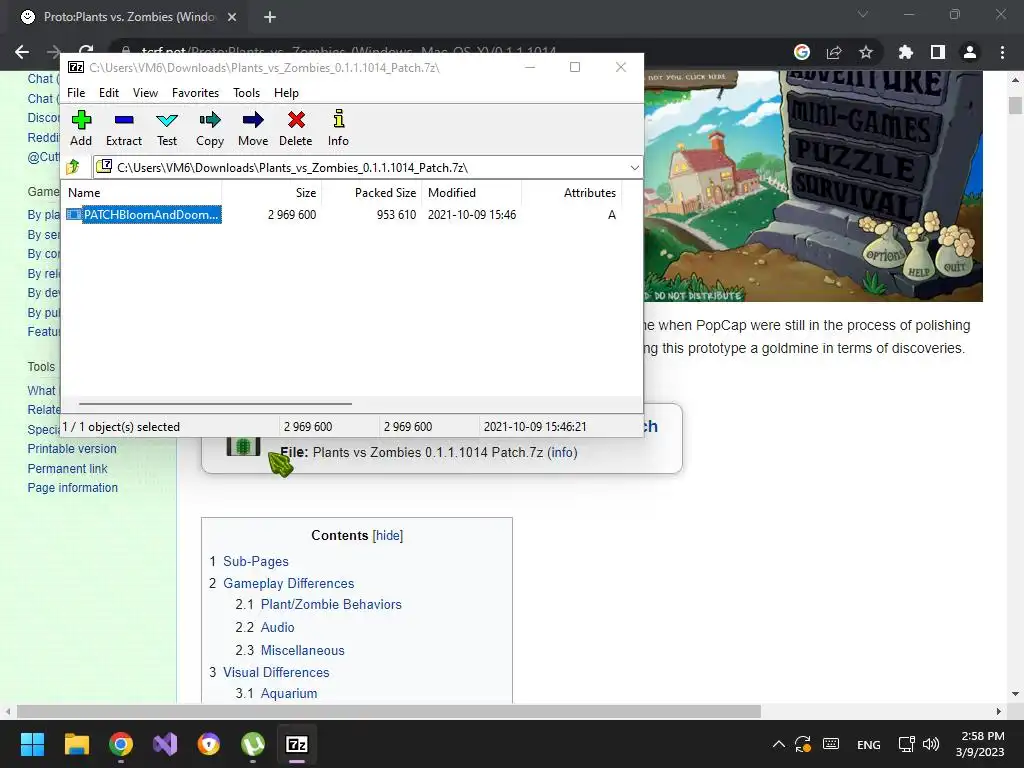Switch to Chrome in taskbar

pos(121,744)
